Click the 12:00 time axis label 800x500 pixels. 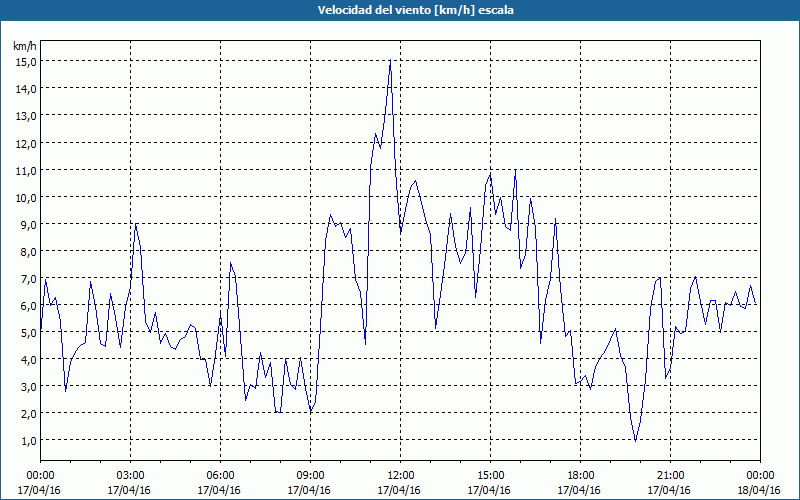pyautogui.click(x=401, y=476)
